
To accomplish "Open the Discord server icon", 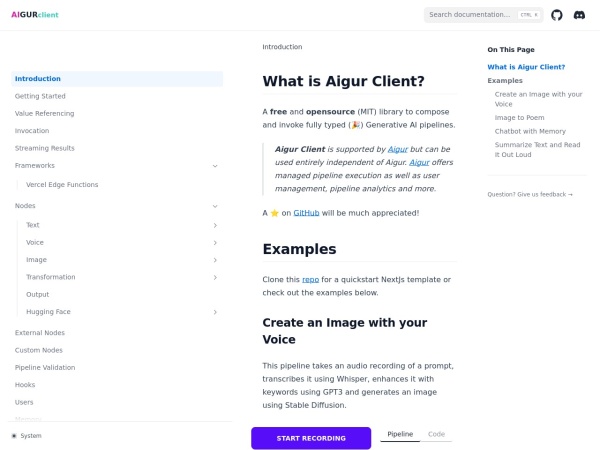I will (579, 15).
